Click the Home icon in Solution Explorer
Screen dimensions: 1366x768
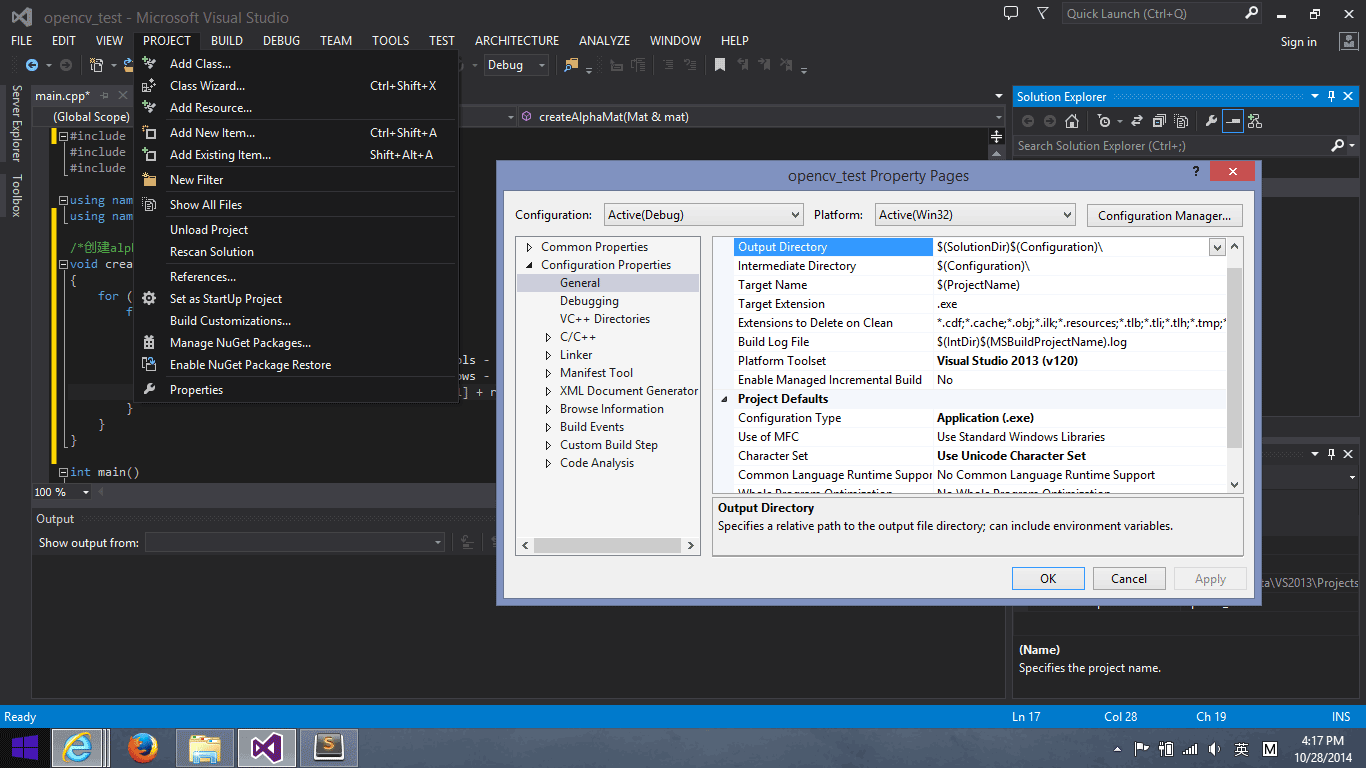pyautogui.click(x=1072, y=121)
